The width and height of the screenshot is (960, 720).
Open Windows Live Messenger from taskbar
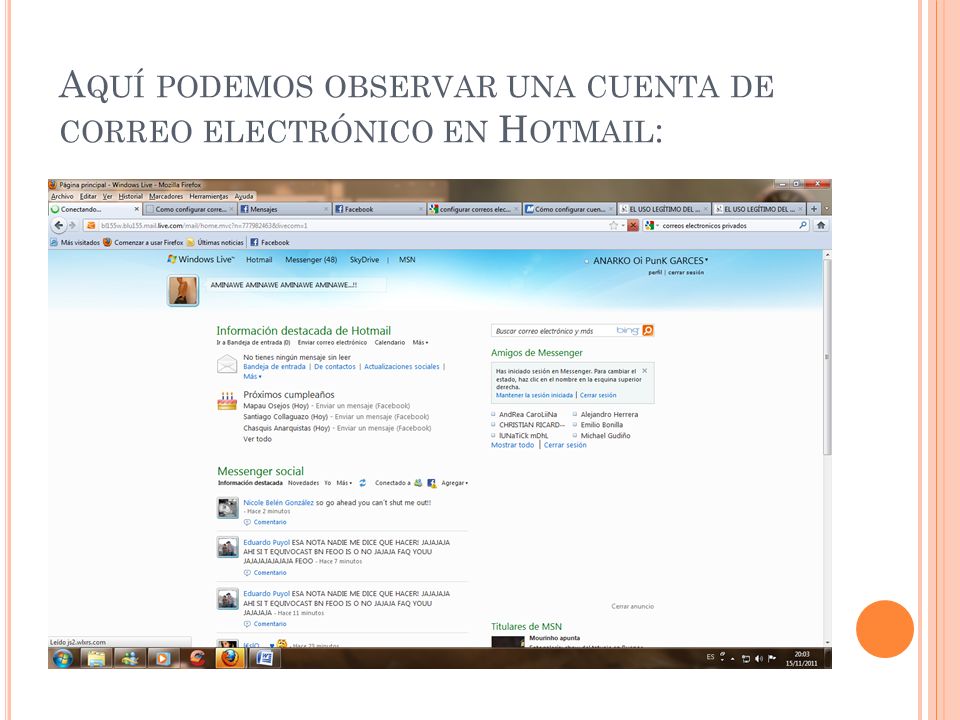tap(129, 658)
